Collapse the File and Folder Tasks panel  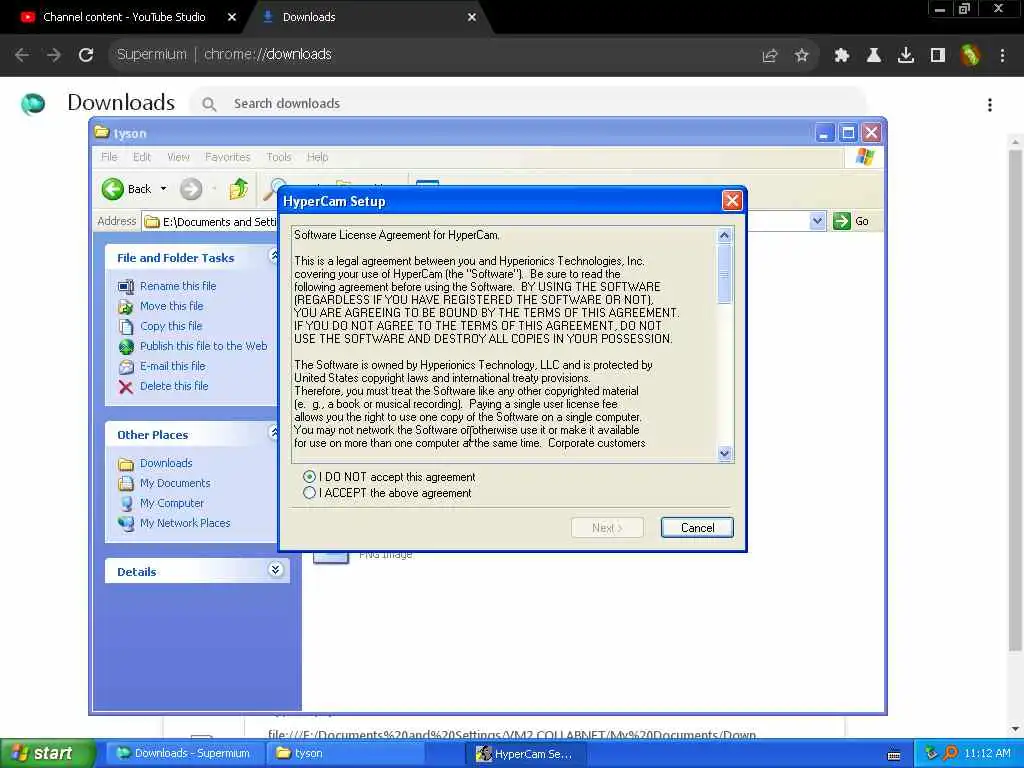(x=274, y=256)
